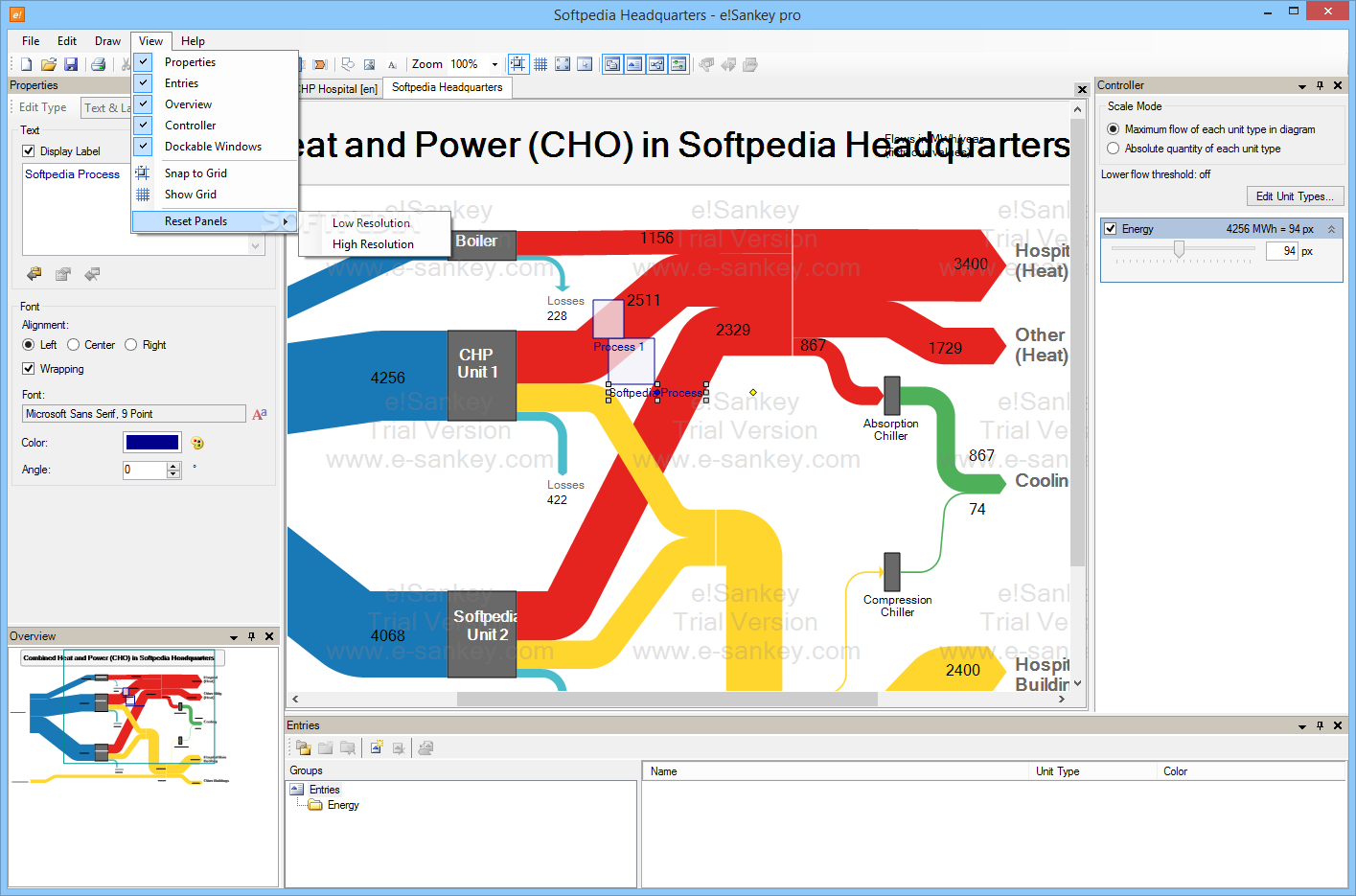The image size is (1356, 896).
Task: Select Right alignment radio button
Action: [x=131, y=345]
